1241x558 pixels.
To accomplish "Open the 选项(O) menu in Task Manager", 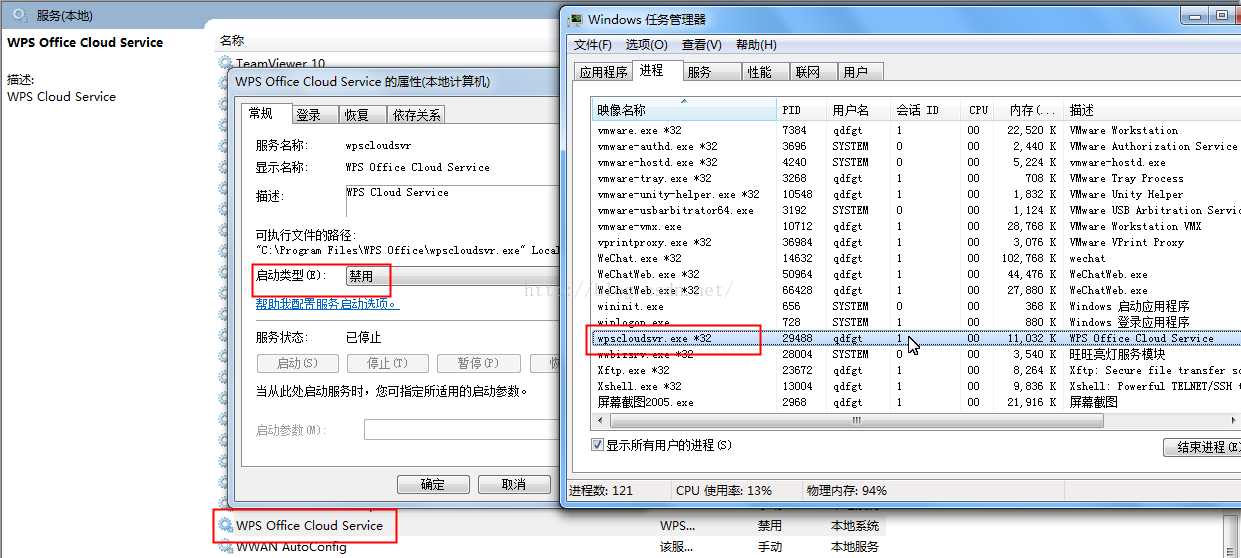I will coord(646,45).
